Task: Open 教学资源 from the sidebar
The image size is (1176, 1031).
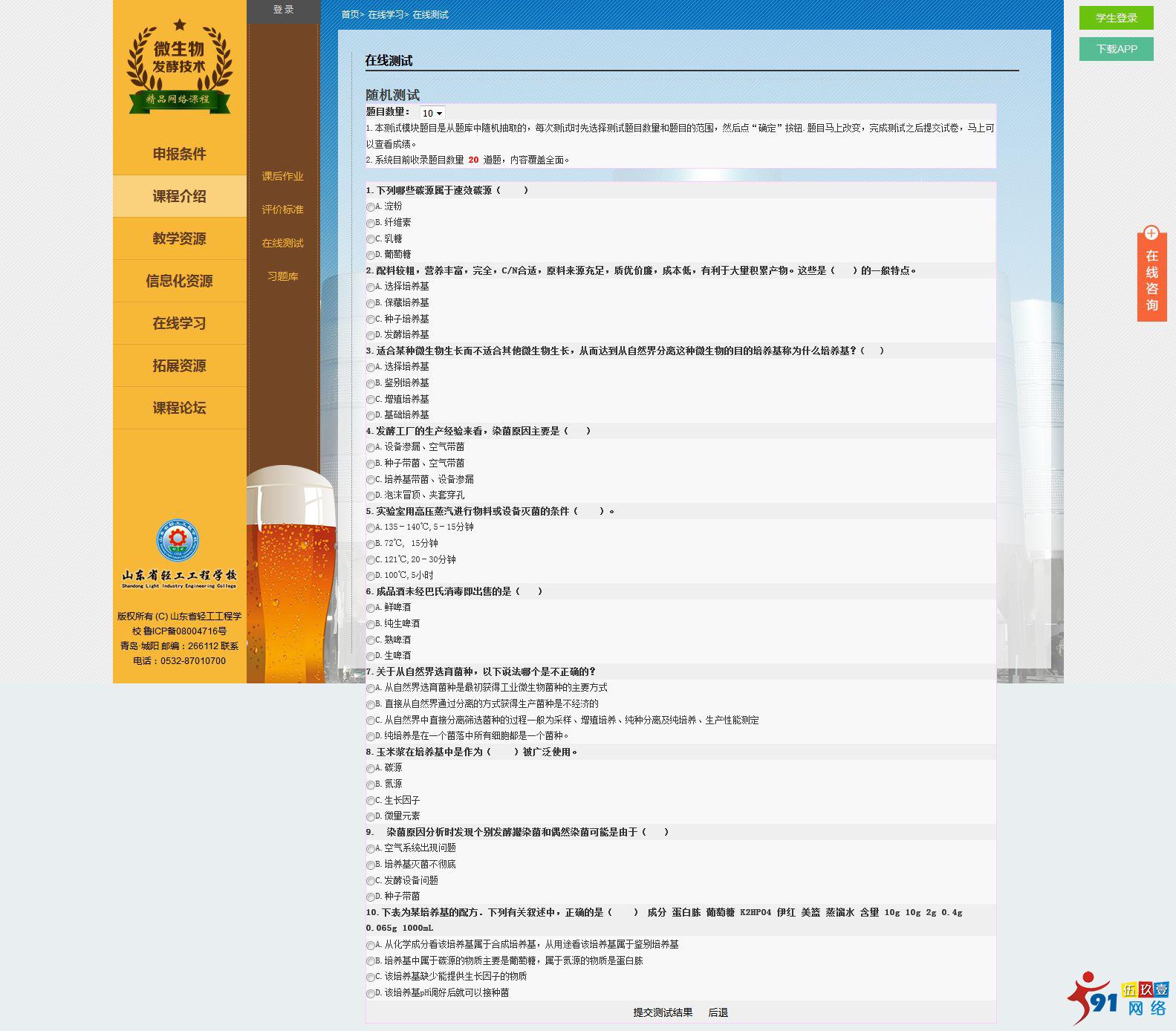Action: 179,238
